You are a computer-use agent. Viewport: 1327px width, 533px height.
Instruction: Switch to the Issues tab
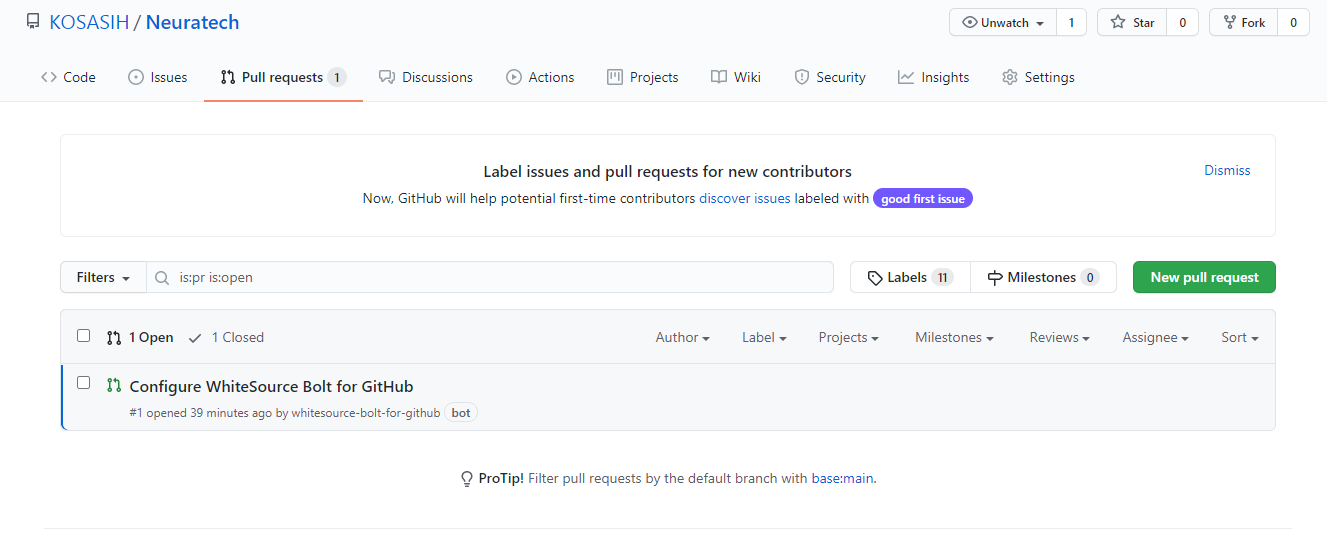158,77
